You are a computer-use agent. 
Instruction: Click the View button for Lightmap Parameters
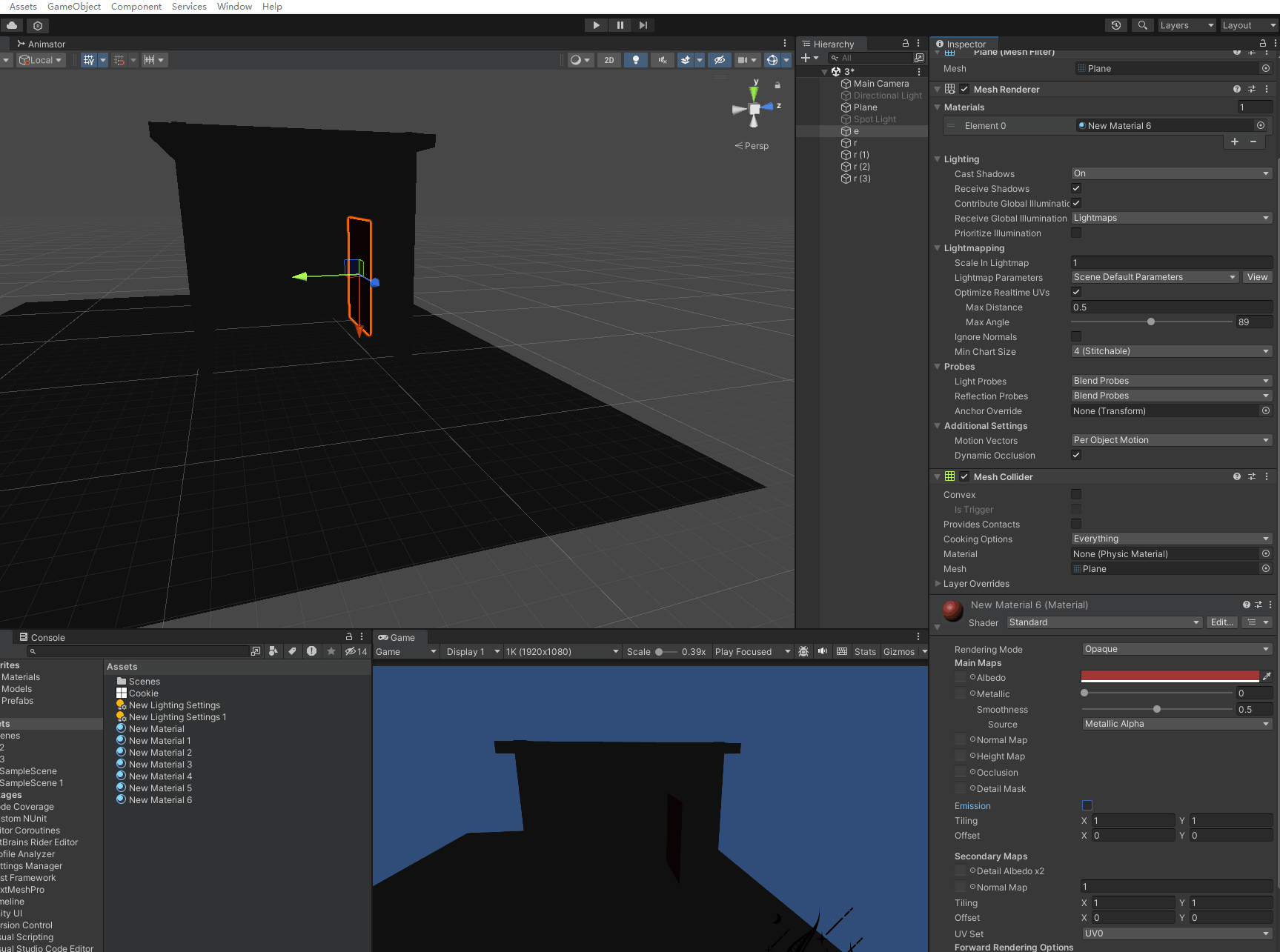[x=1258, y=277]
